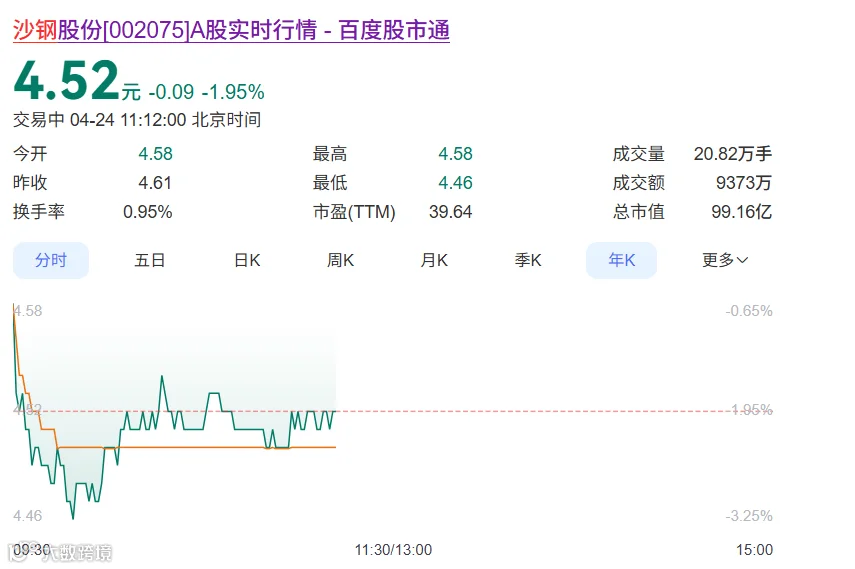855x569 pixels.
Task: Click the 换手率 label
Action: 39,212
